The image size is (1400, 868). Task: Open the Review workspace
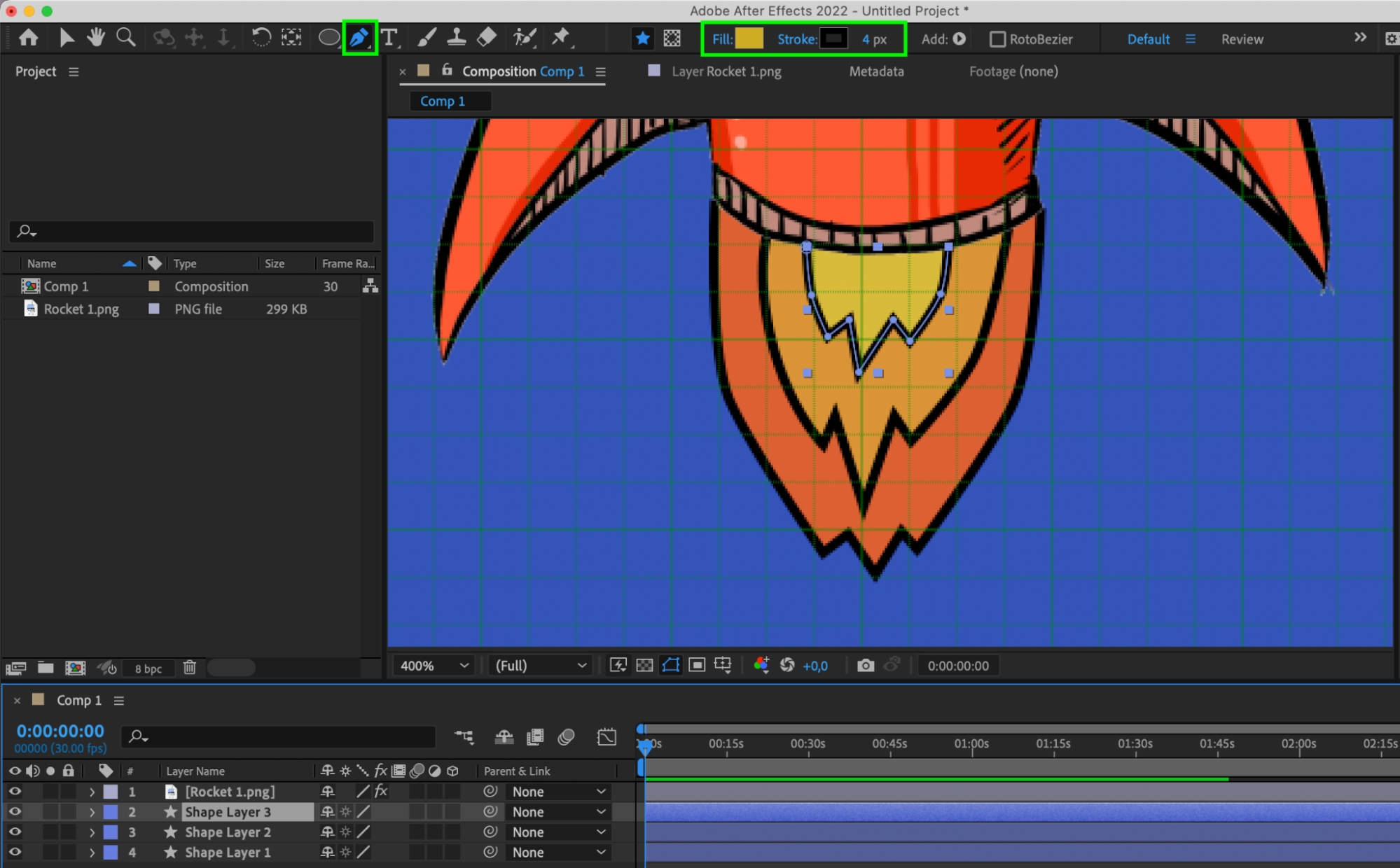1242,39
